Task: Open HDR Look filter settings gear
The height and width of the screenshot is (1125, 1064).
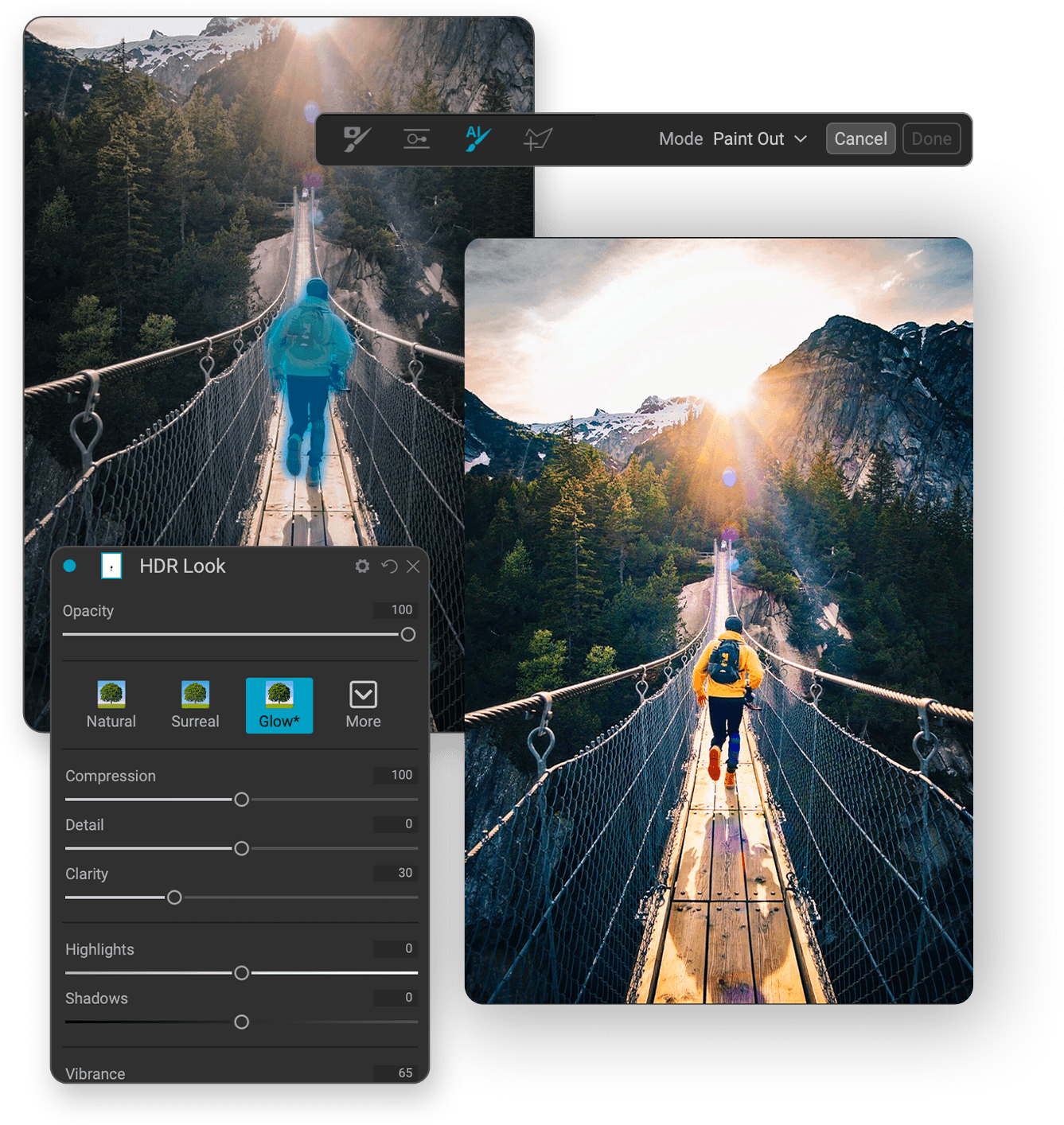Action: (x=363, y=566)
